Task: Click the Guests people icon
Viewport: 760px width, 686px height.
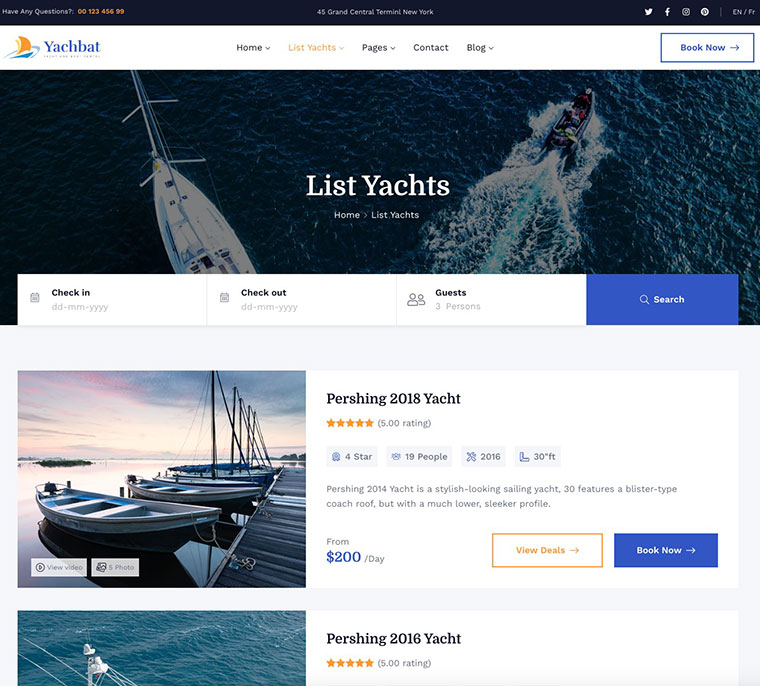Action: (416, 300)
